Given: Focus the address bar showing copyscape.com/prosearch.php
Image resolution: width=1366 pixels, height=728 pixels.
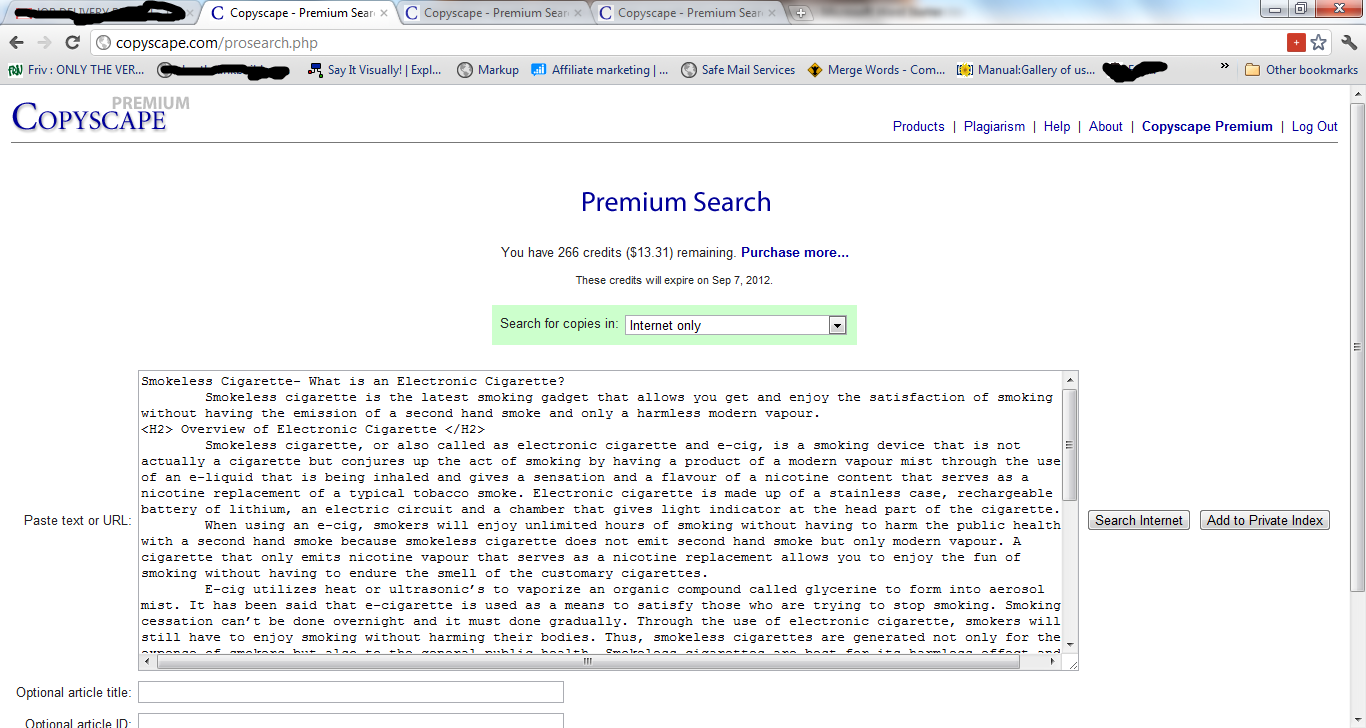Looking at the screenshot, I should (x=690, y=43).
